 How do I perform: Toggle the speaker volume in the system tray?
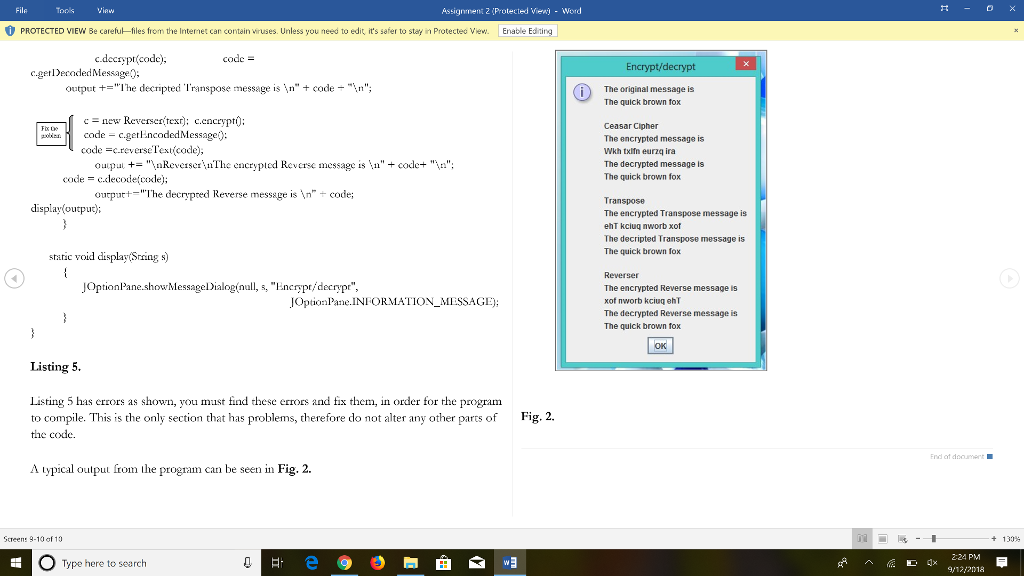[x=932, y=562]
